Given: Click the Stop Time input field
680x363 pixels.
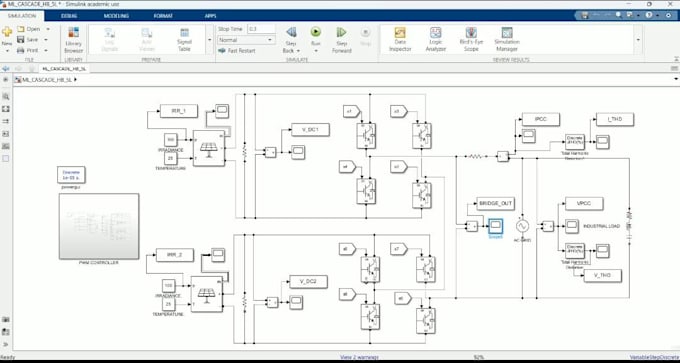Looking at the screenshot, I should pos(261,29).
